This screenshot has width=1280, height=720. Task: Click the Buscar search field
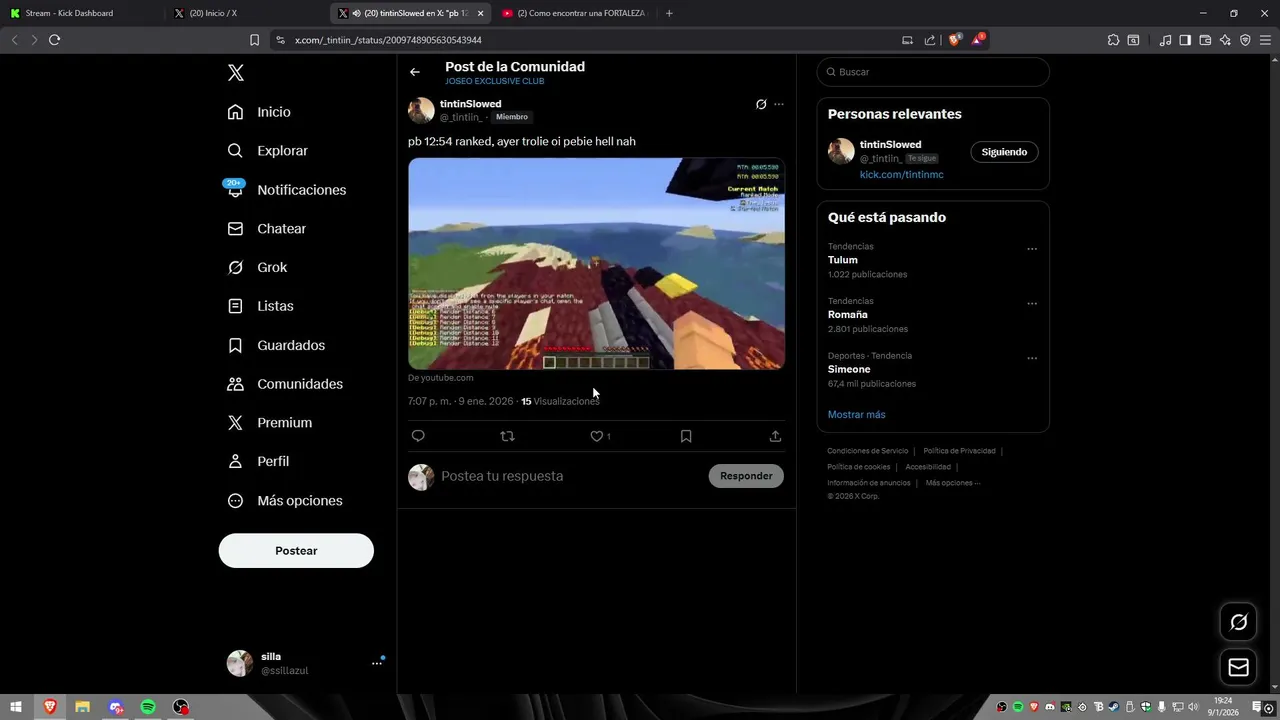pyautogui.click(x=933, y=72)
